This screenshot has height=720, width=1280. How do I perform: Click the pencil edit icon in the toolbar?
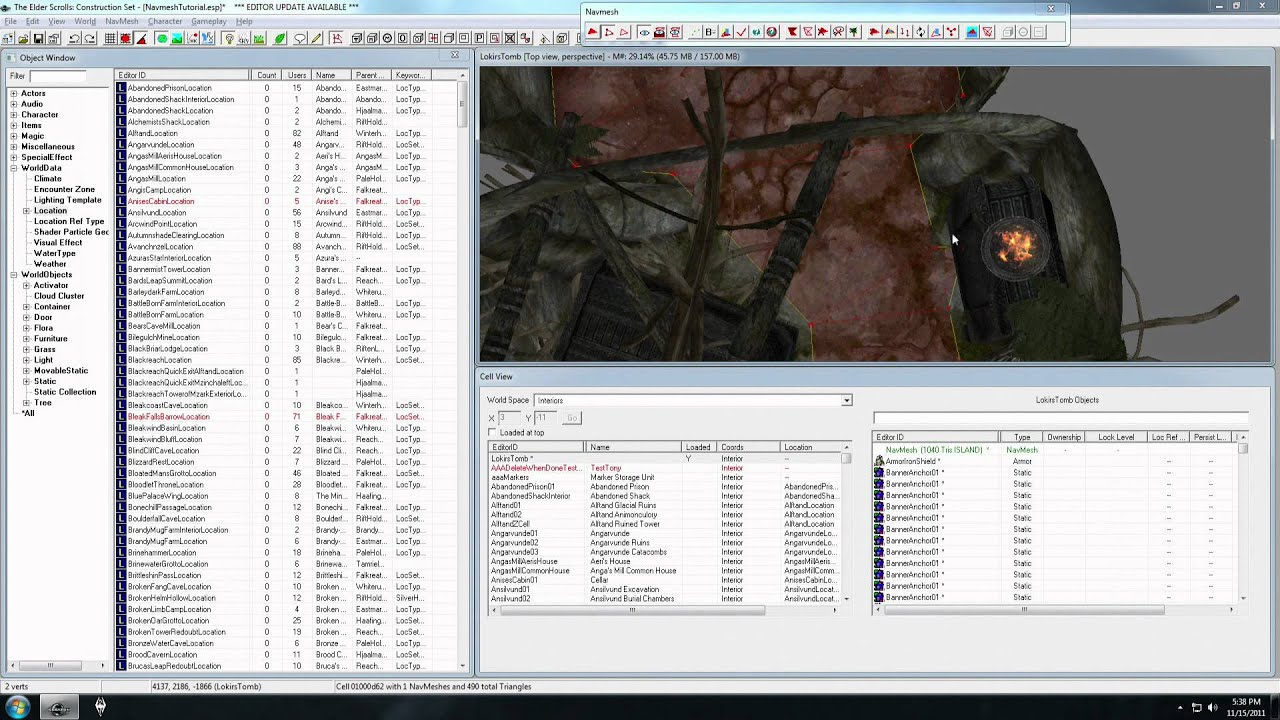coord(316,39)
